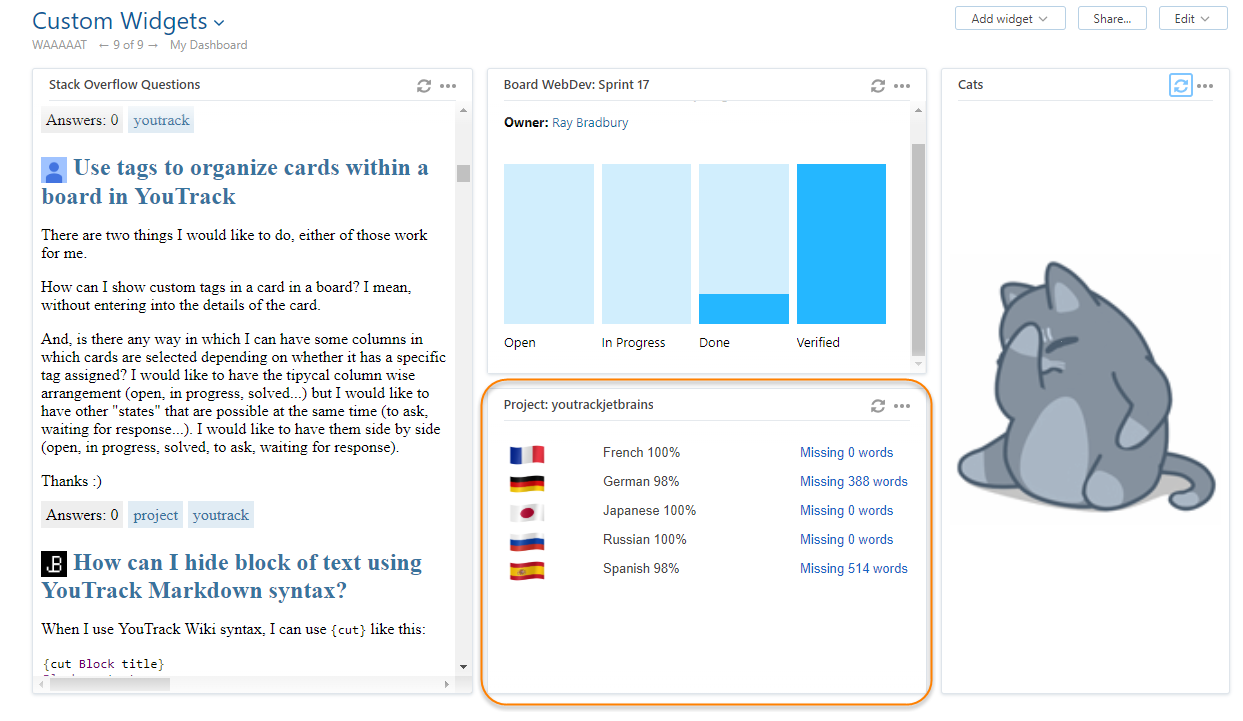The height and width of the screenshot is (721, 1243).
Task: Click the 'Cats' widget title
Action: 970,85
